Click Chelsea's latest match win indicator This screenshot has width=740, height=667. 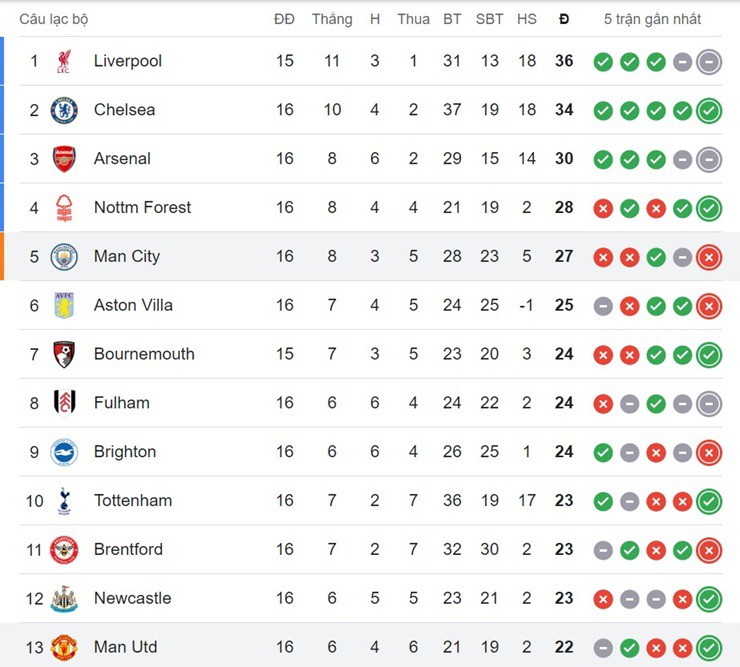pos(709,110)
